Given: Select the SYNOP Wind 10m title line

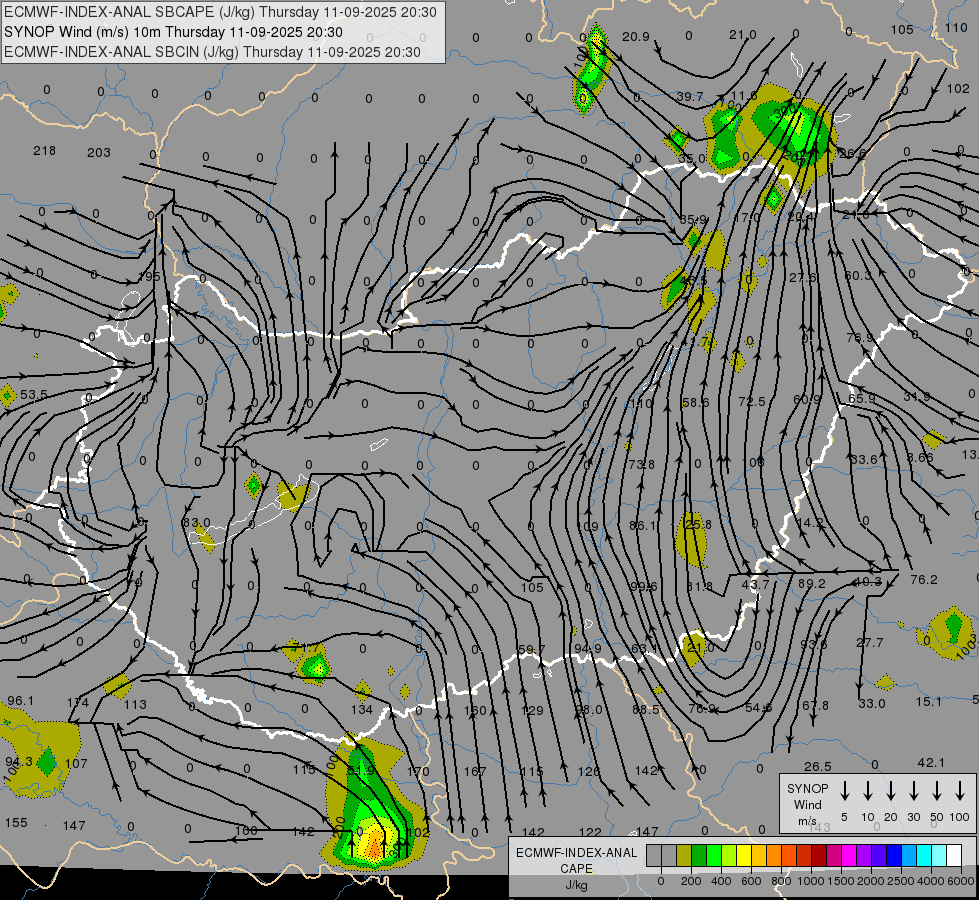Looking at the screenshot, I should coord(173,32).
